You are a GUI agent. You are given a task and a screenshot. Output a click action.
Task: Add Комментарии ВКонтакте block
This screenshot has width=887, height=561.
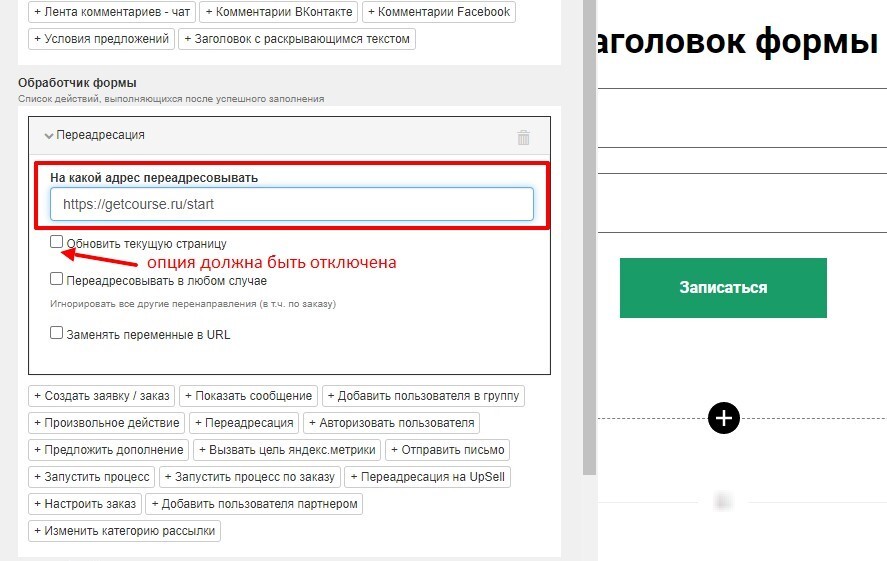(x=279, y=12)
